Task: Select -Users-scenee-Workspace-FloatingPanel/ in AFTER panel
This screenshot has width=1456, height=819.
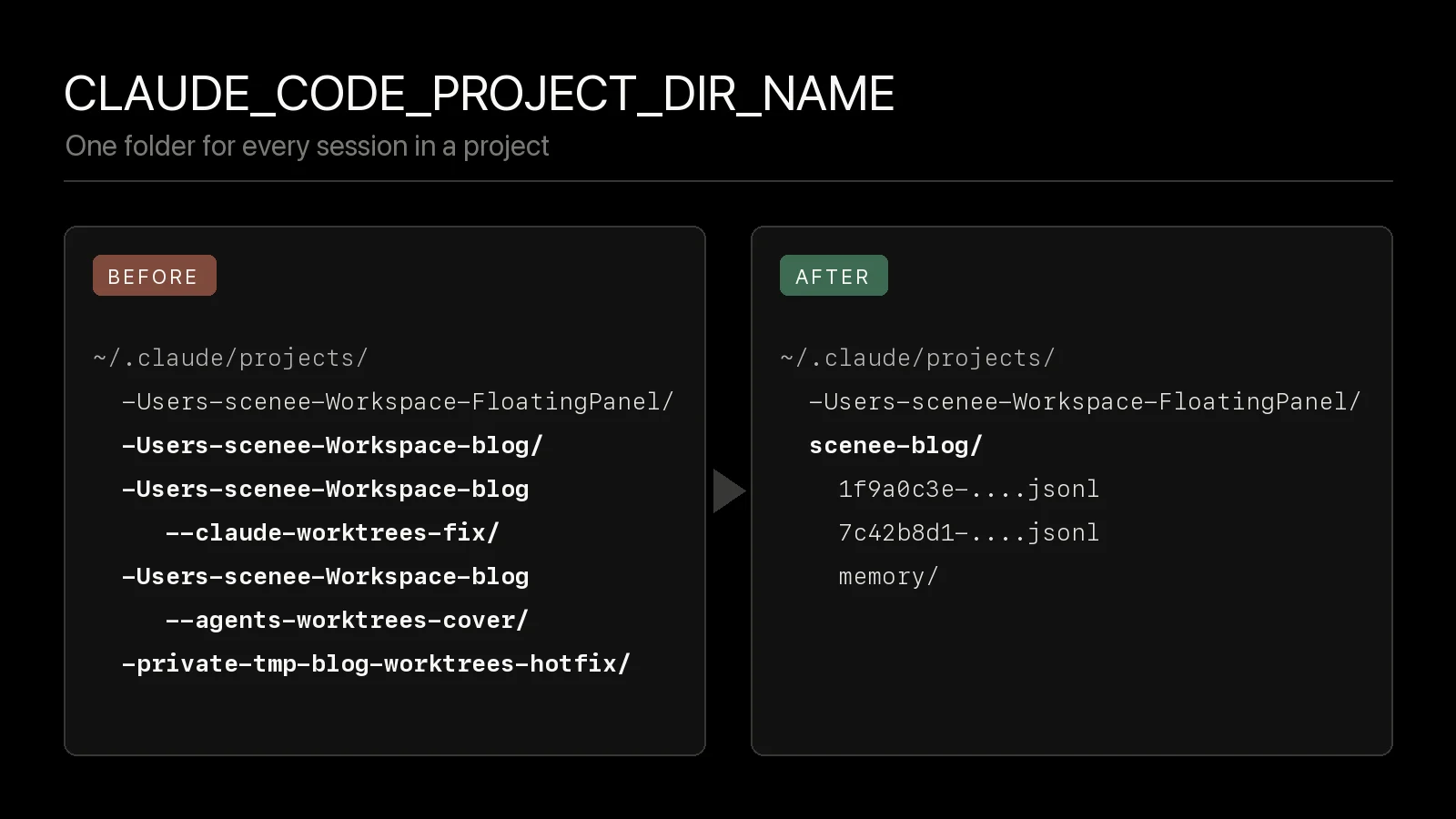Action: coord(1085,401)
